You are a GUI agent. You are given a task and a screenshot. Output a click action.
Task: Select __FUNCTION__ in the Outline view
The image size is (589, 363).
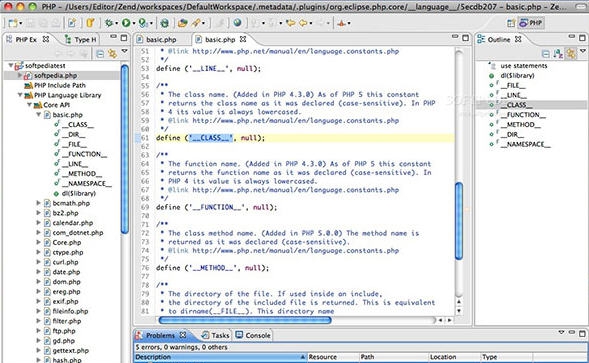[x=523, y=115]
